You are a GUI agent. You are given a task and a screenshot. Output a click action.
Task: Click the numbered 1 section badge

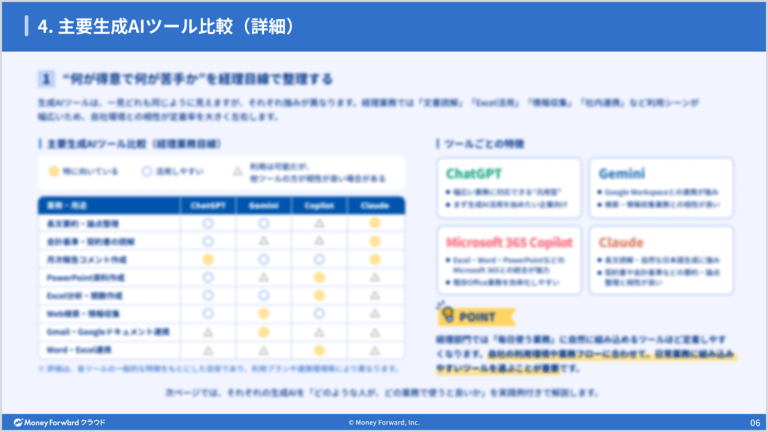coord(46,78)
